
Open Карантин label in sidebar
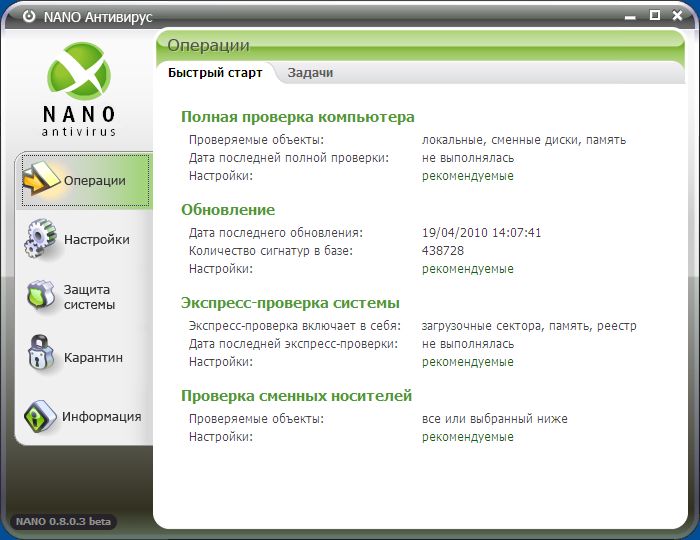click(93, 357)
